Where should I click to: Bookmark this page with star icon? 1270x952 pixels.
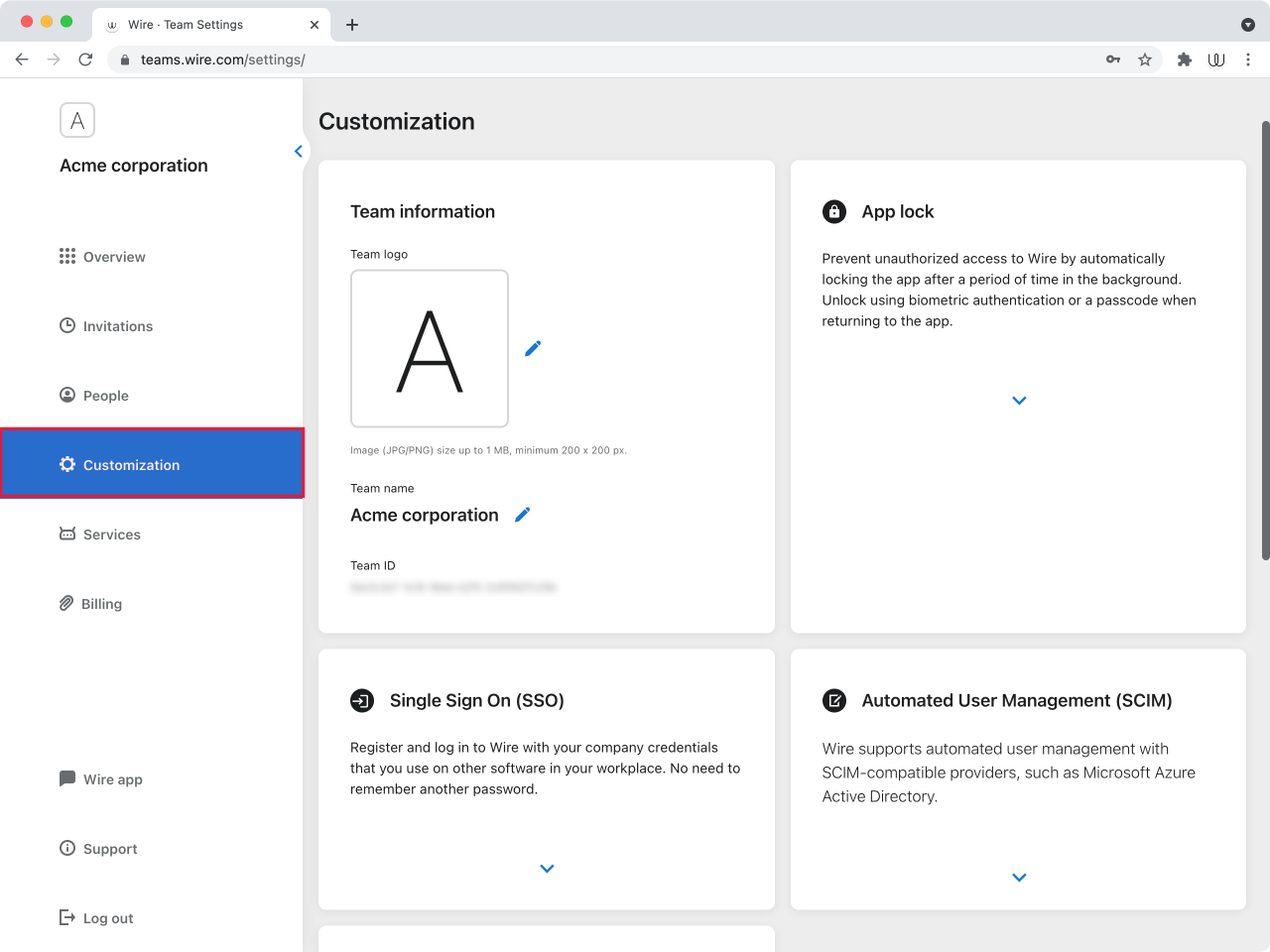pyautogui.click(x=1145, y=59)
